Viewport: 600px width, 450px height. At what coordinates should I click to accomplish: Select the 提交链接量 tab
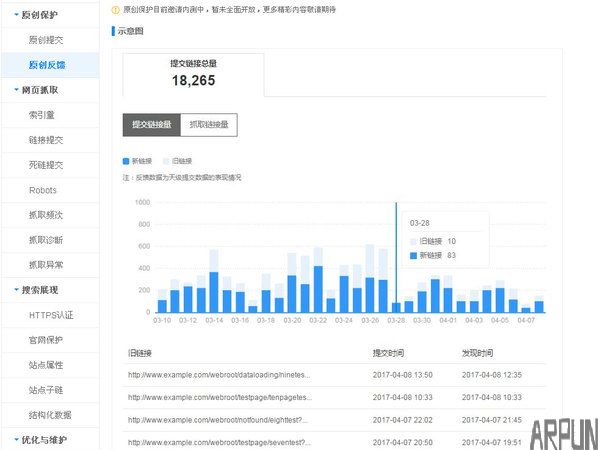152,125
